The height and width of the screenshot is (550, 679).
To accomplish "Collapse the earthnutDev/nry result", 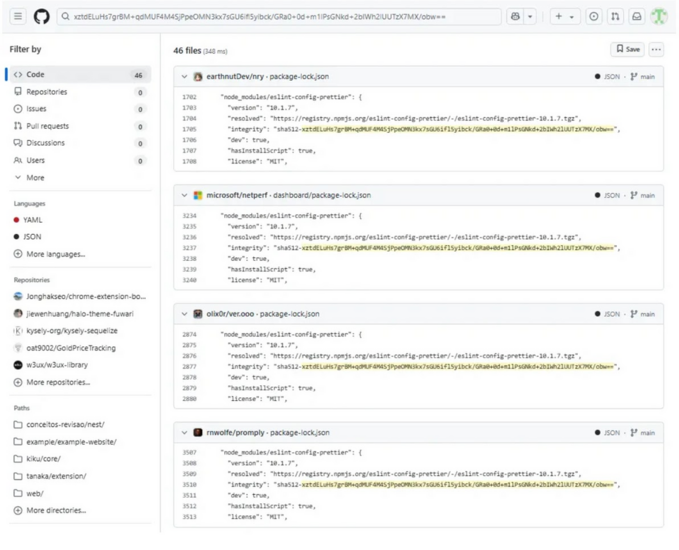I will [184, 77].
